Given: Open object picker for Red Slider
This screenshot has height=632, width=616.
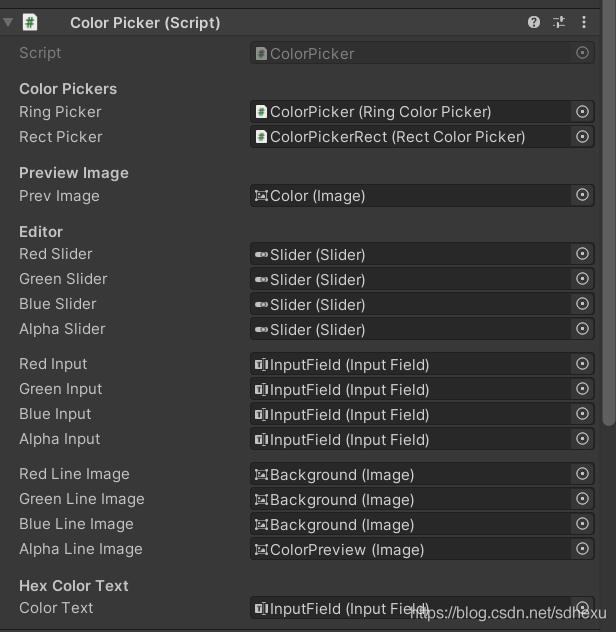Looking at the screenshot, I should click(x=582, y=254).
